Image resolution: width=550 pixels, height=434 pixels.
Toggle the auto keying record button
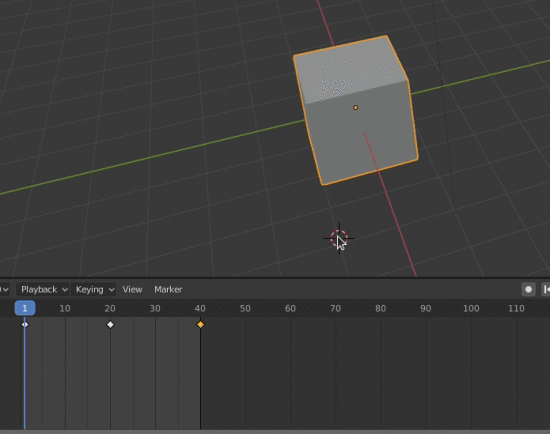point(528,289)
